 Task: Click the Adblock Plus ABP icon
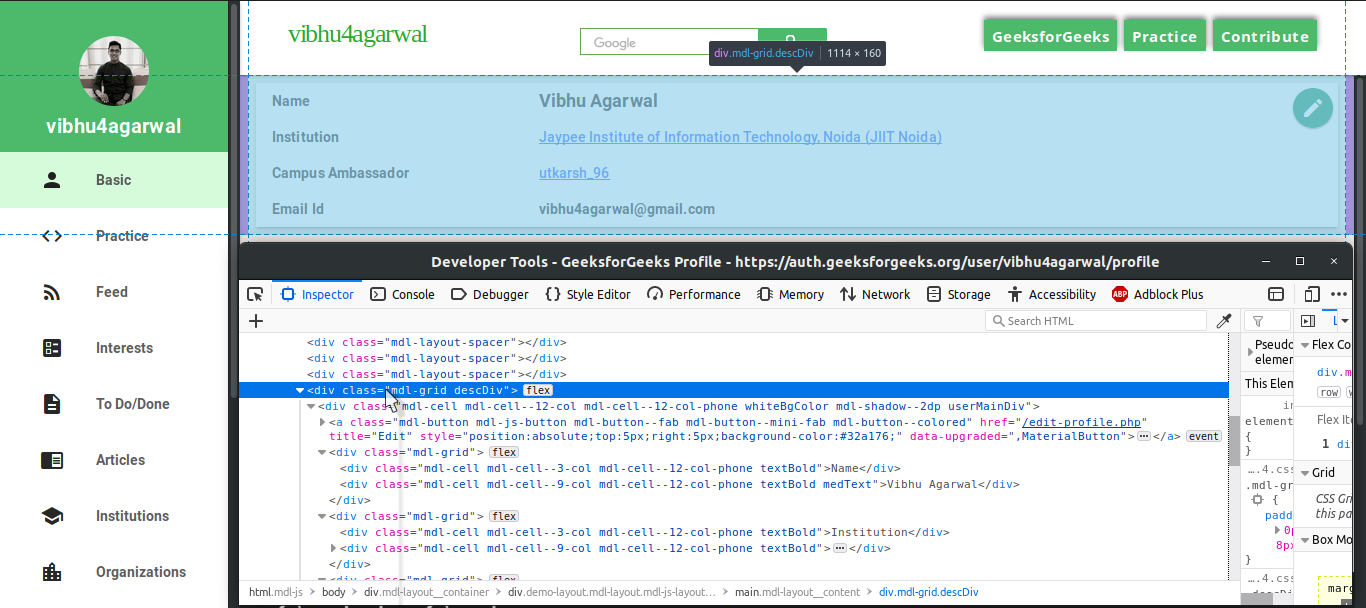pos(1120,294)
